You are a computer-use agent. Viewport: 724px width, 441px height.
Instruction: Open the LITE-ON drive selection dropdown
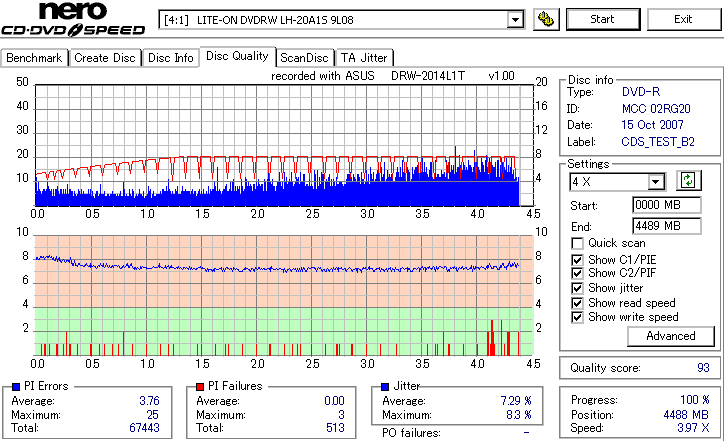[515, 20]
